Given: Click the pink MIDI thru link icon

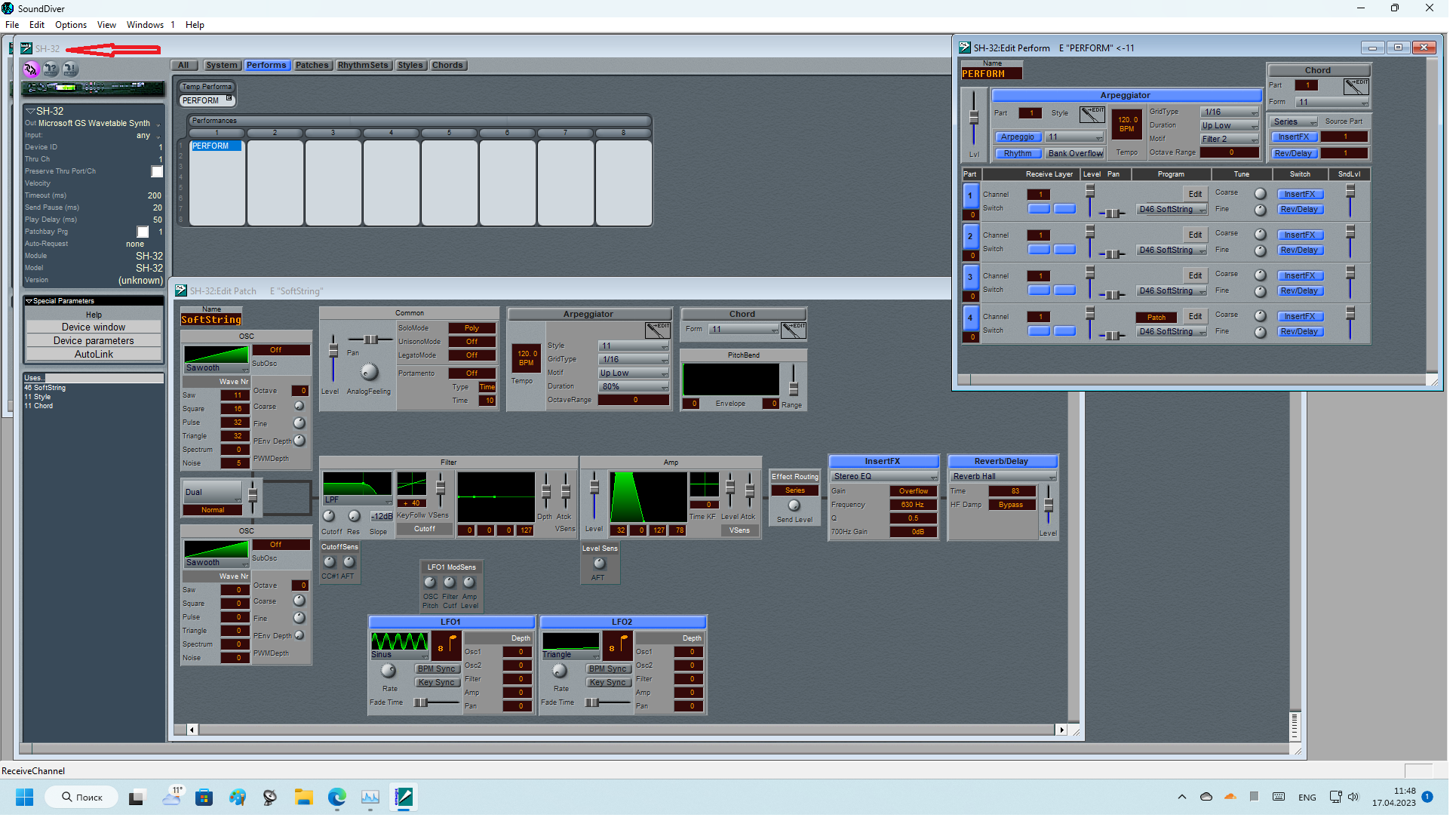Looking at the screenshot, I should pos(31,69).
